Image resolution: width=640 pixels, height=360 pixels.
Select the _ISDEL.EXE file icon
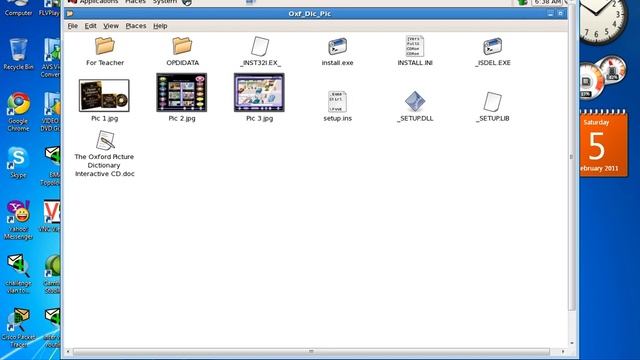[x=493, y=46]
